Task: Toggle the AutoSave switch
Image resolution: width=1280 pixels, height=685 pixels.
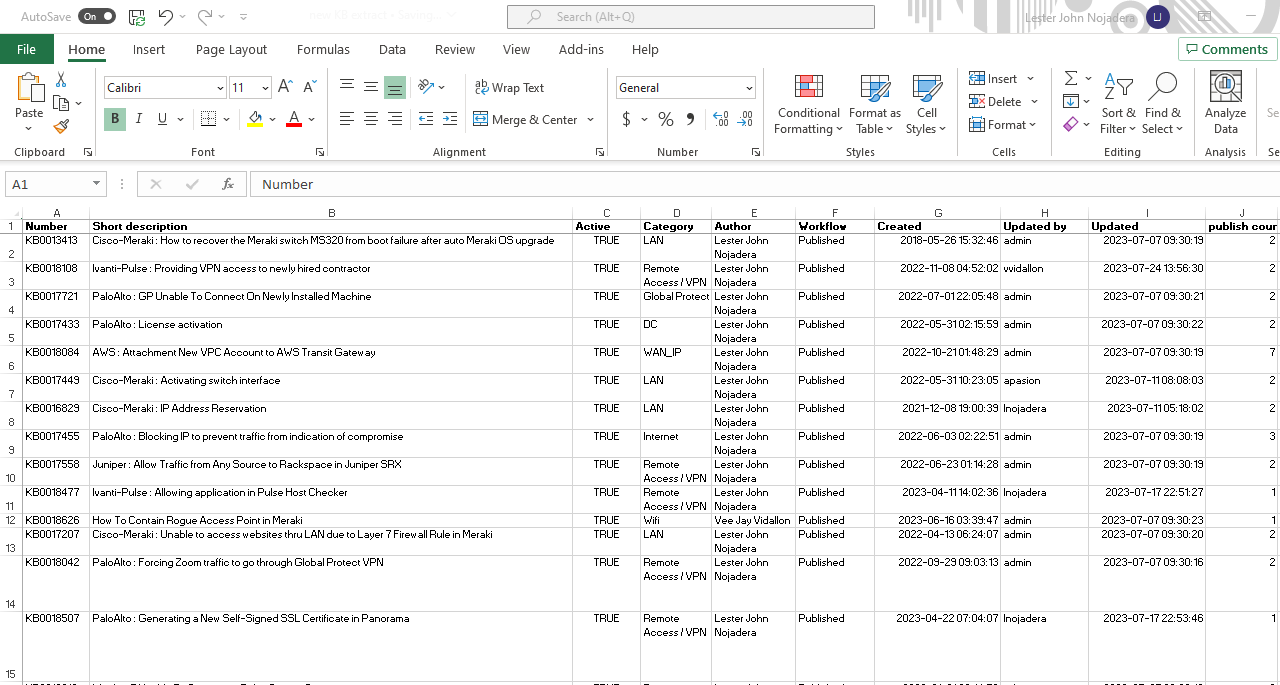Action: pyautogui.click(x=97, y=17)
